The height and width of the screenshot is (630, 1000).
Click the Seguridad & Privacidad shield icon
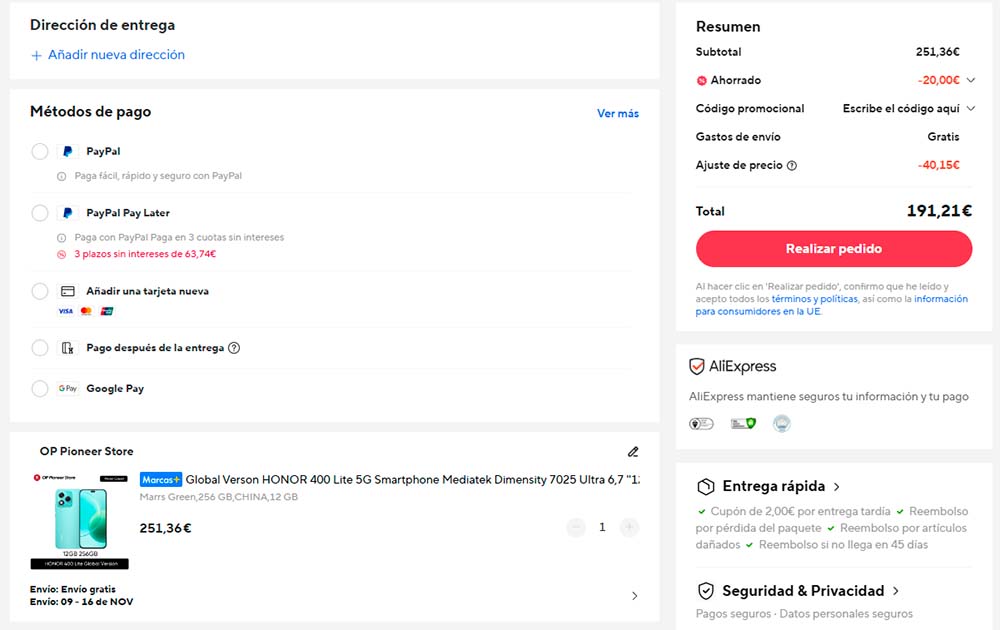click(706, 590)
